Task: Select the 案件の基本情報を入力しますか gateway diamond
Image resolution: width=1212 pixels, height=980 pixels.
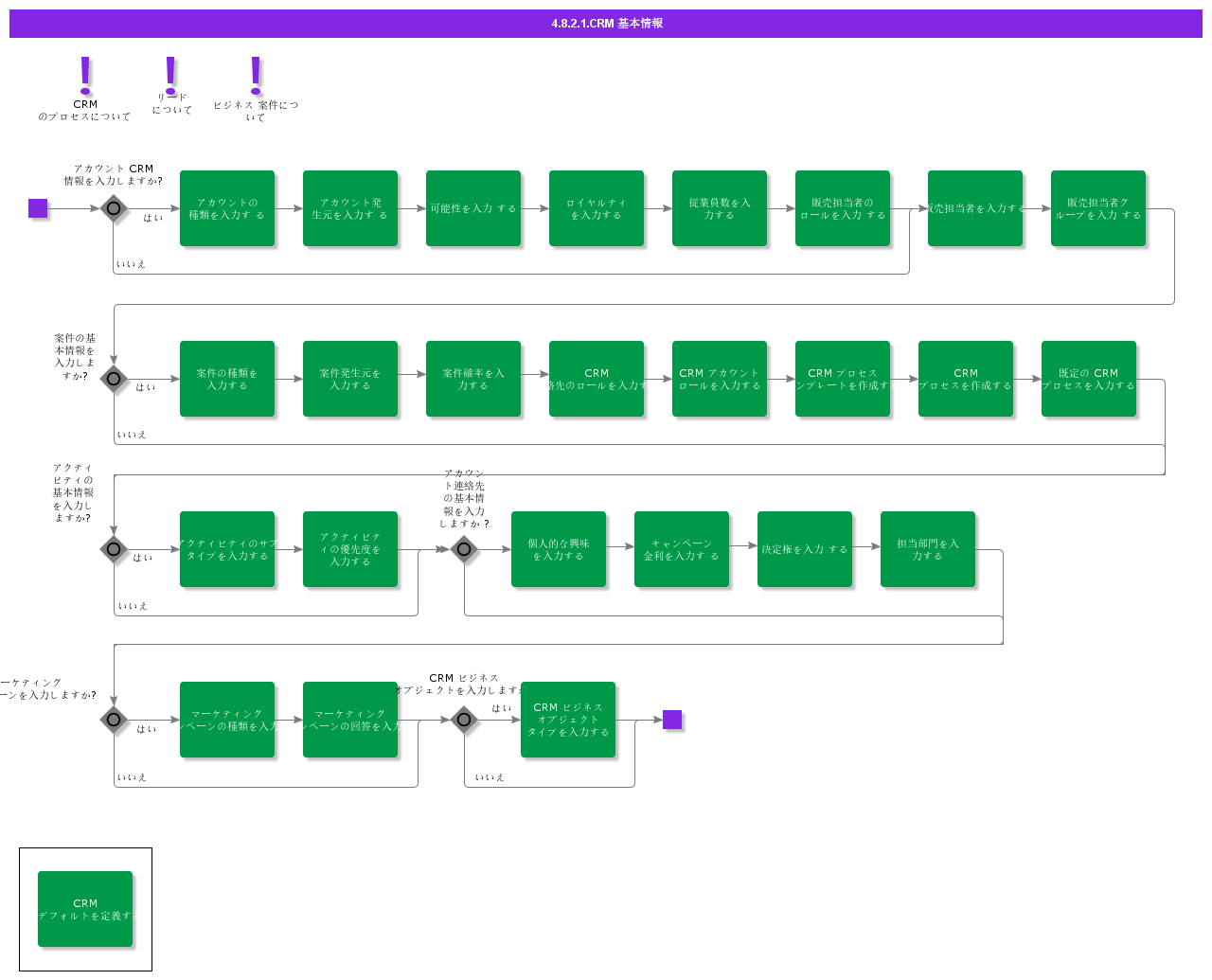Action: point(114,379)
